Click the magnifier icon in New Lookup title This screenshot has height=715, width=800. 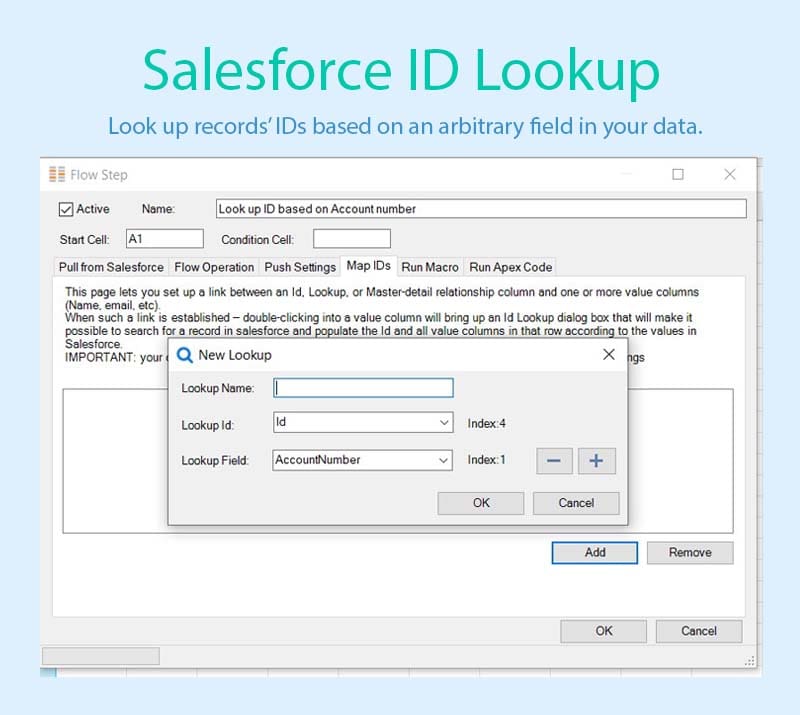click(184, 355)
